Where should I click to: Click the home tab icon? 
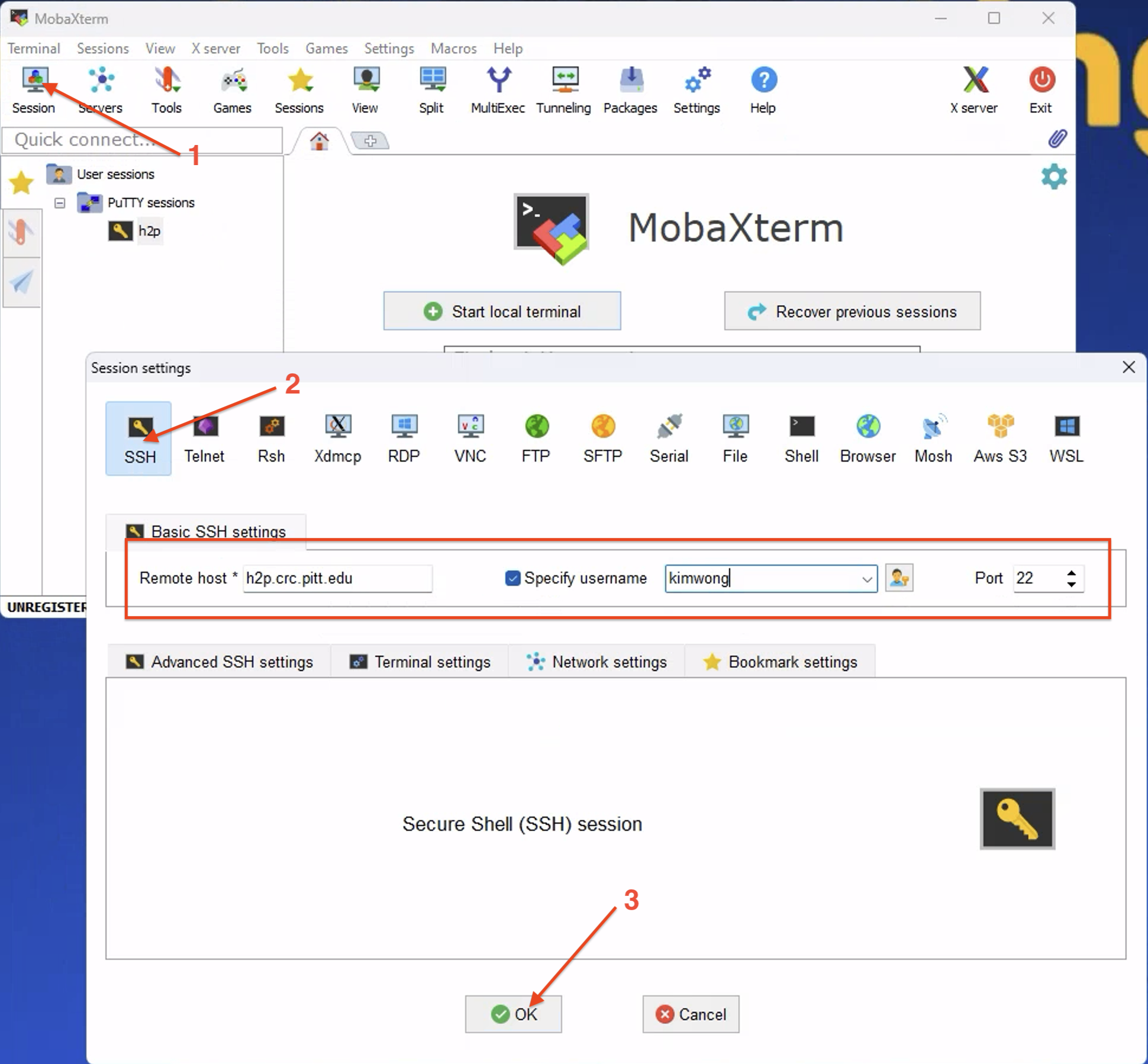point(320,141)
